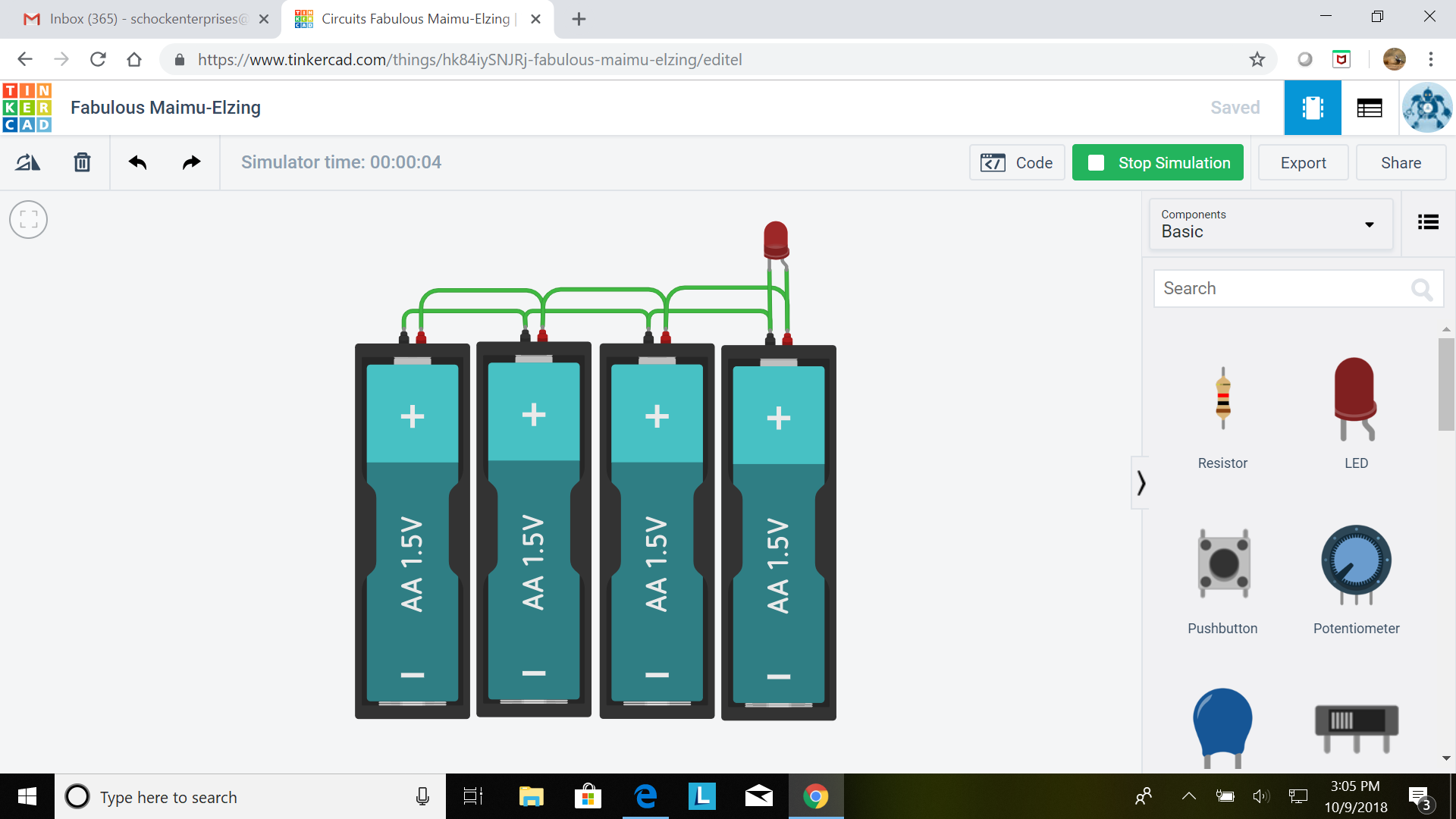The width and height of the screenshot is (1456, 819).
Task: Toggle the Code panel open
Action: point(1017,162)
